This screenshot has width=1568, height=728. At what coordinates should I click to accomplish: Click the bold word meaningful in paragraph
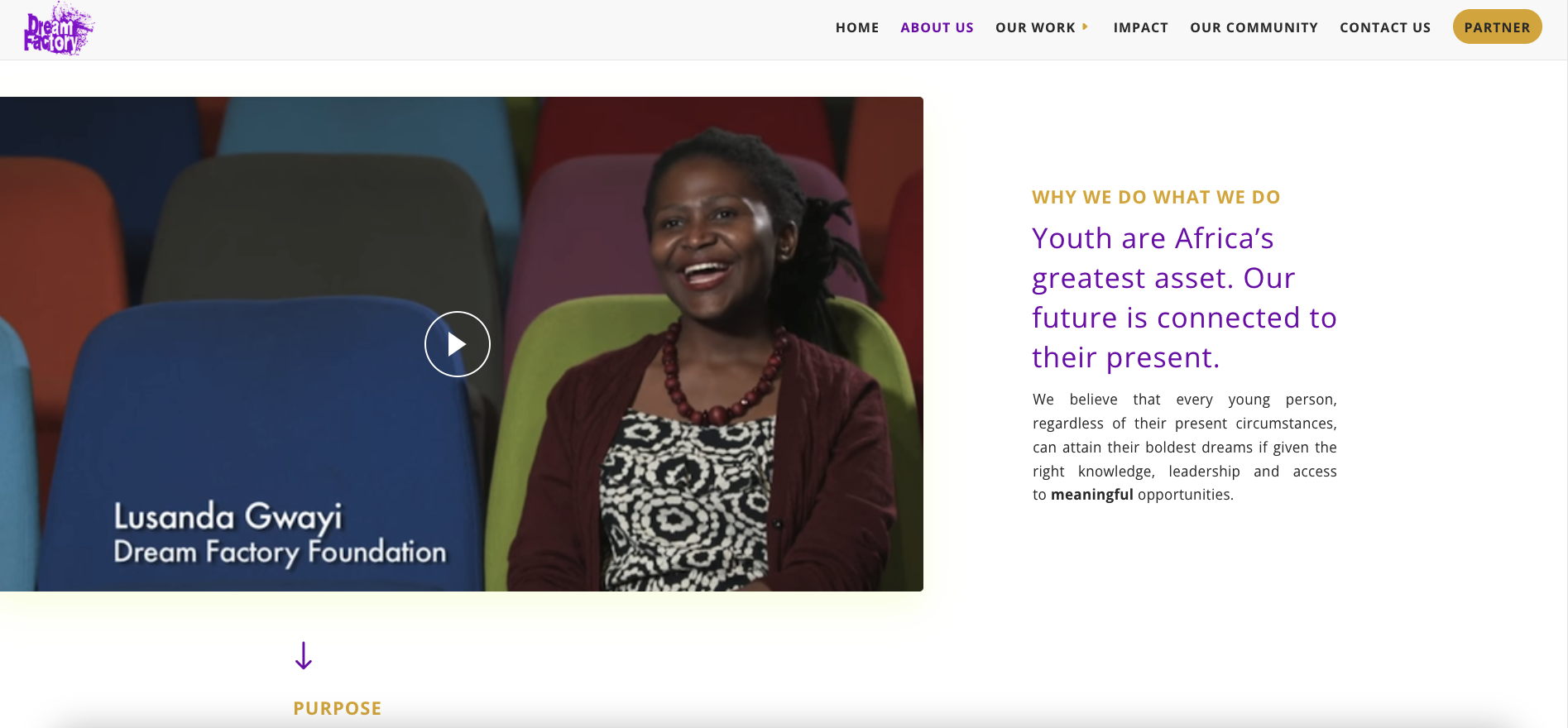[x=1091, y=495]
